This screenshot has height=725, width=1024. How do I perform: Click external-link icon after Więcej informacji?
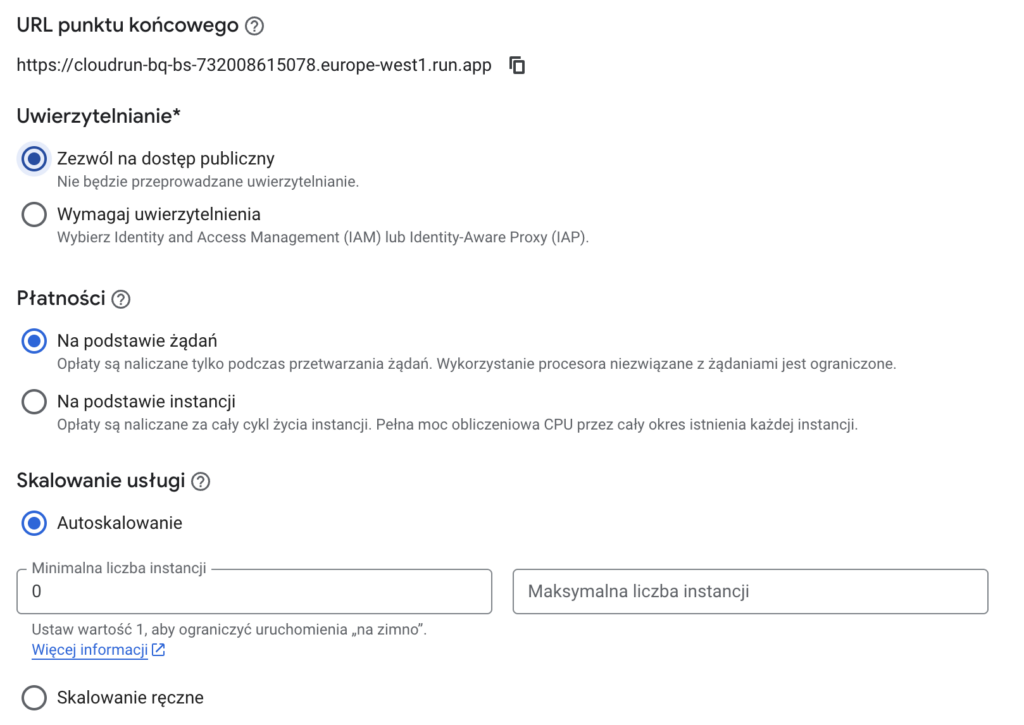pos(158,651)
